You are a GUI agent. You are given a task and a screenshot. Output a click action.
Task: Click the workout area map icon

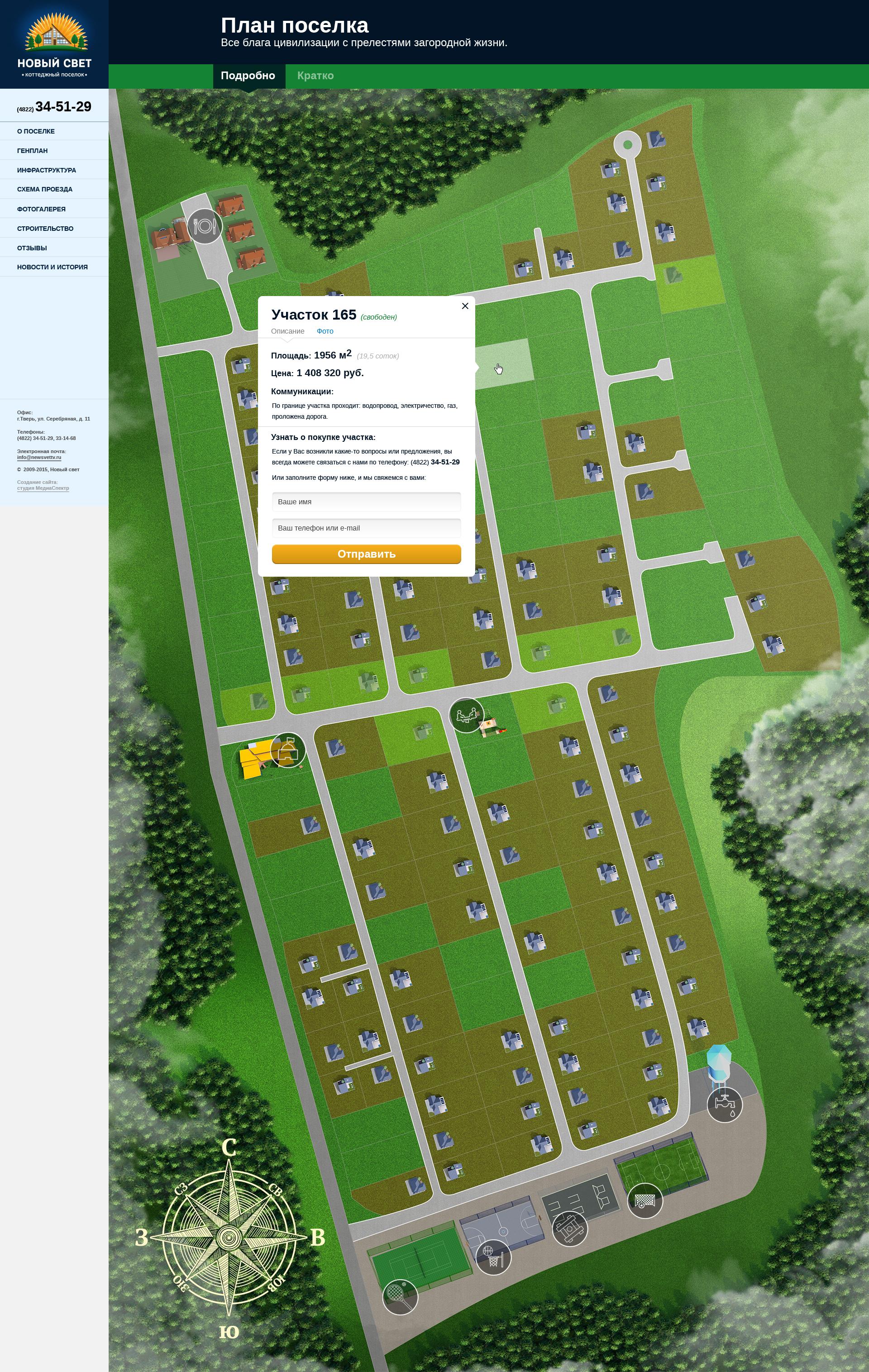pyautogui.click(x=569, y=1229)
